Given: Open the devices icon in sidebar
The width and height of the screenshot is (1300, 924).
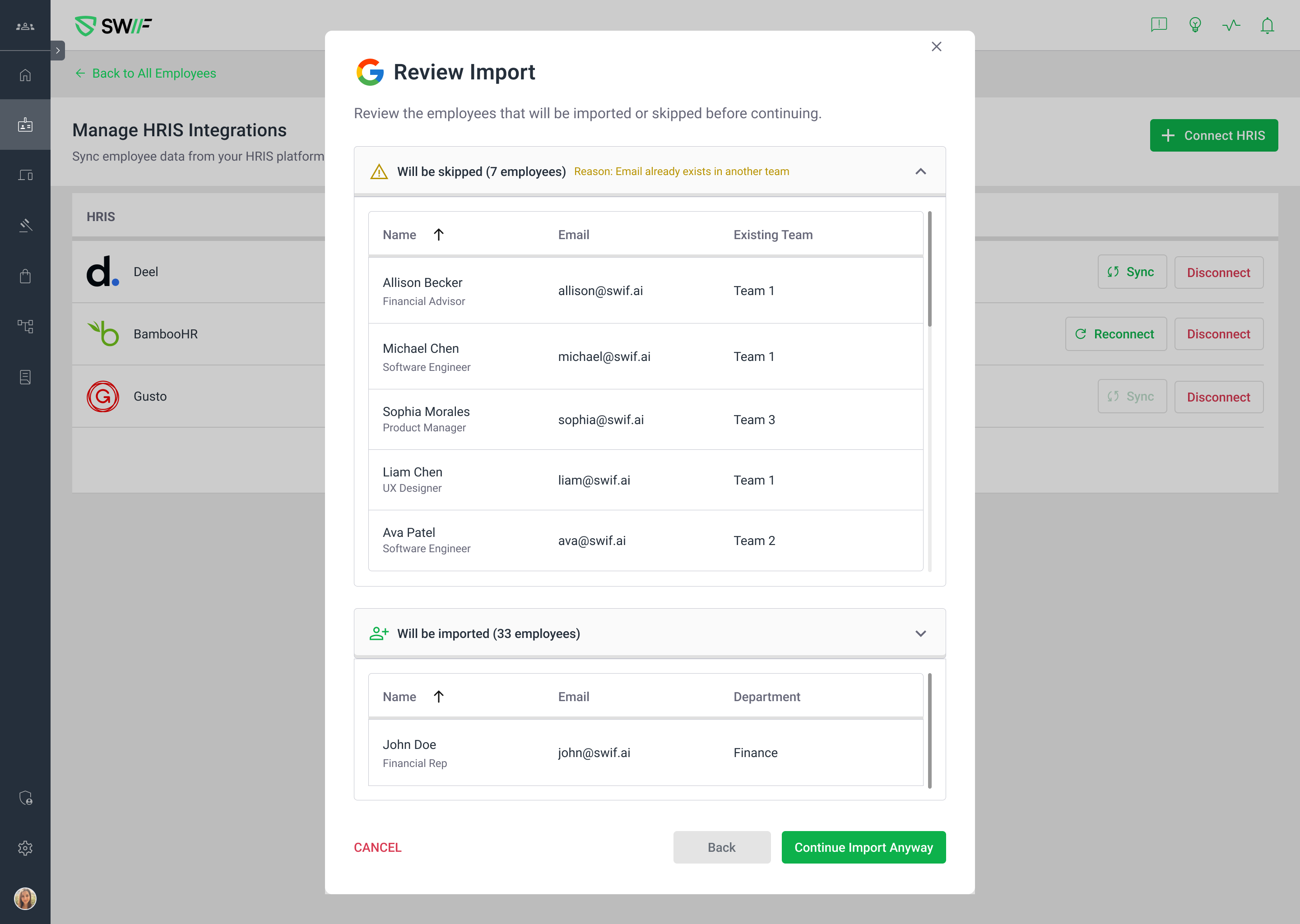Looking at the screenshot, I should pos(25,175).
